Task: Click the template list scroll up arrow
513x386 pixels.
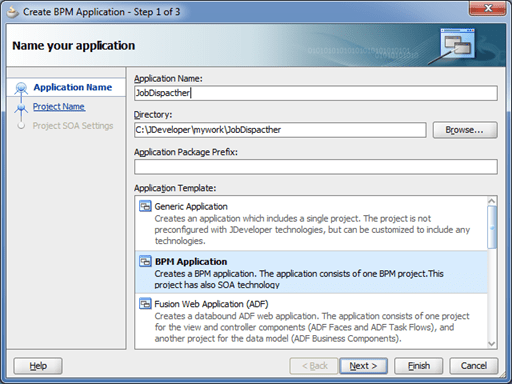Action: coord(492,201)
